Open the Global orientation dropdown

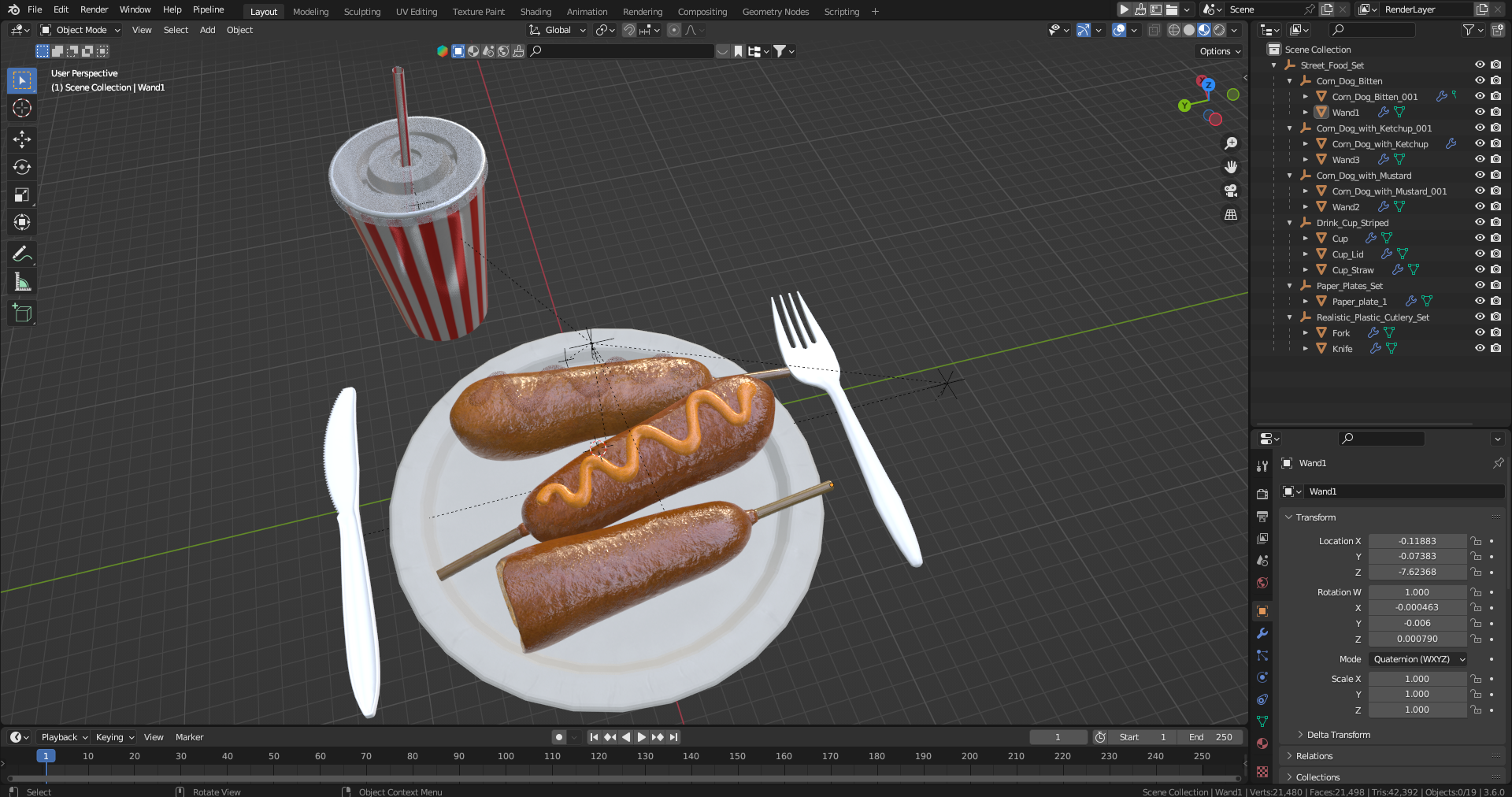pos(558,30)
